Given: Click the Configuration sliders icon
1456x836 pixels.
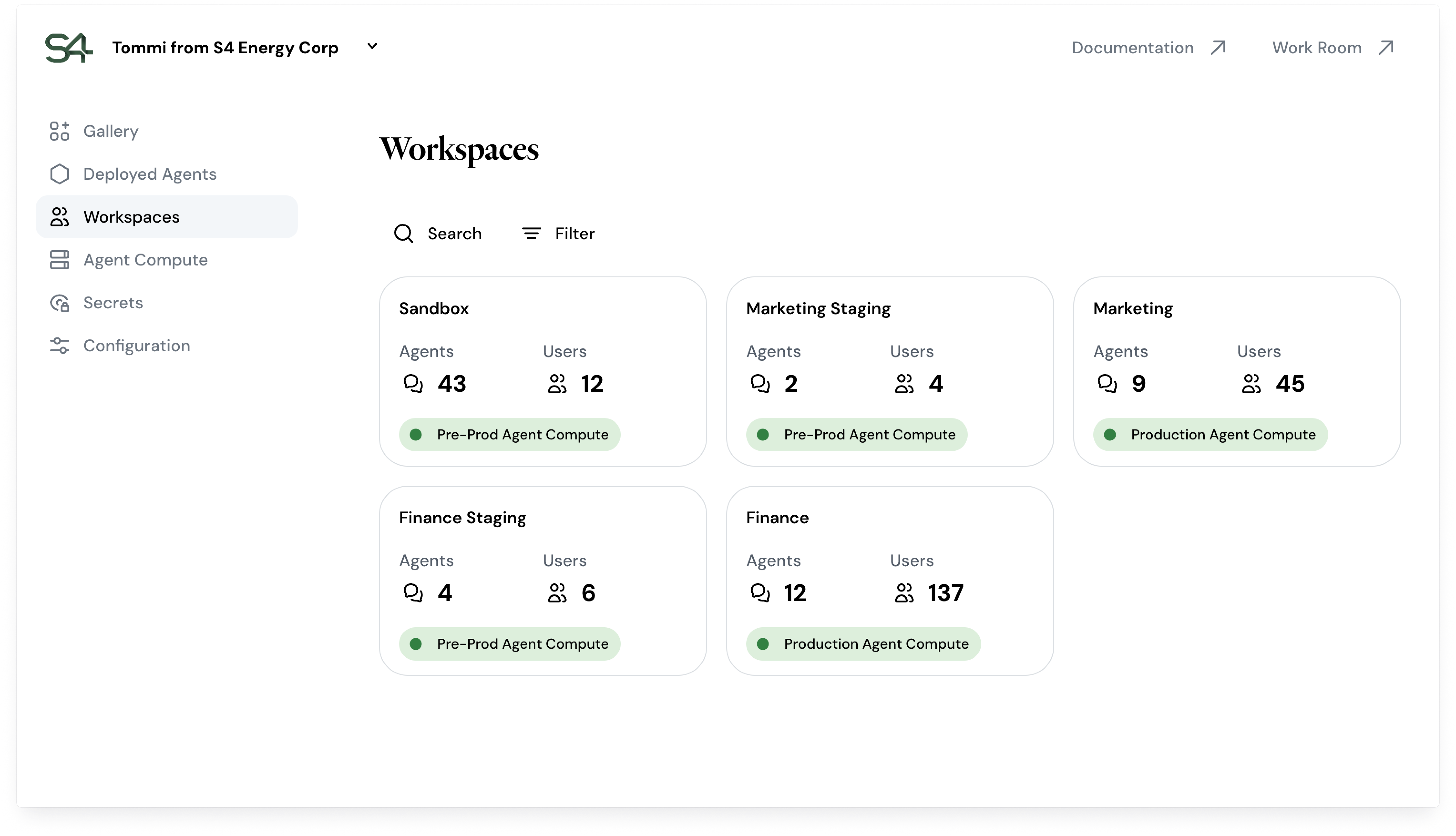Looking at the screenshot, I should click(x=59, y=346).
